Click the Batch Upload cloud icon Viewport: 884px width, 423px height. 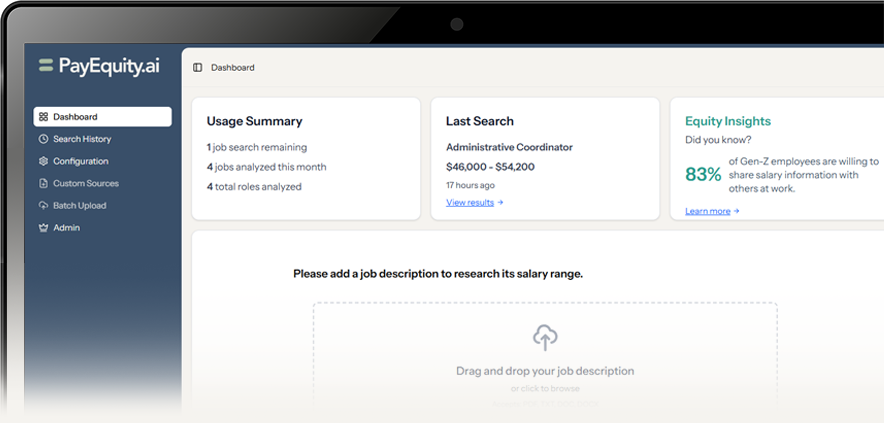43,205
